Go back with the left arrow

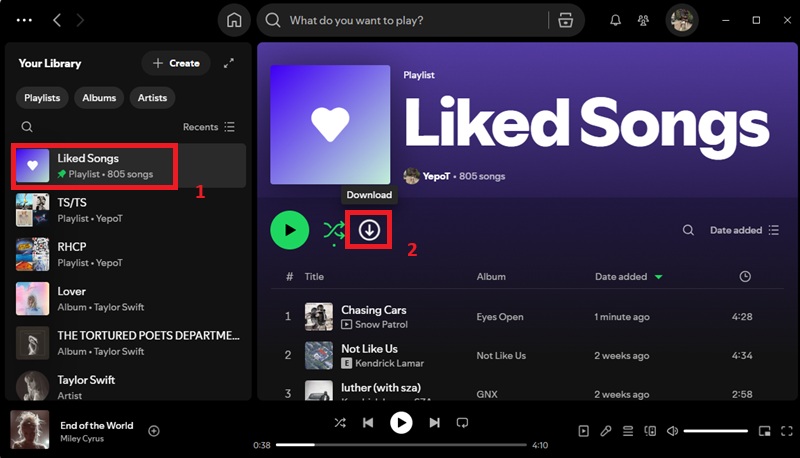click(57, 20)
